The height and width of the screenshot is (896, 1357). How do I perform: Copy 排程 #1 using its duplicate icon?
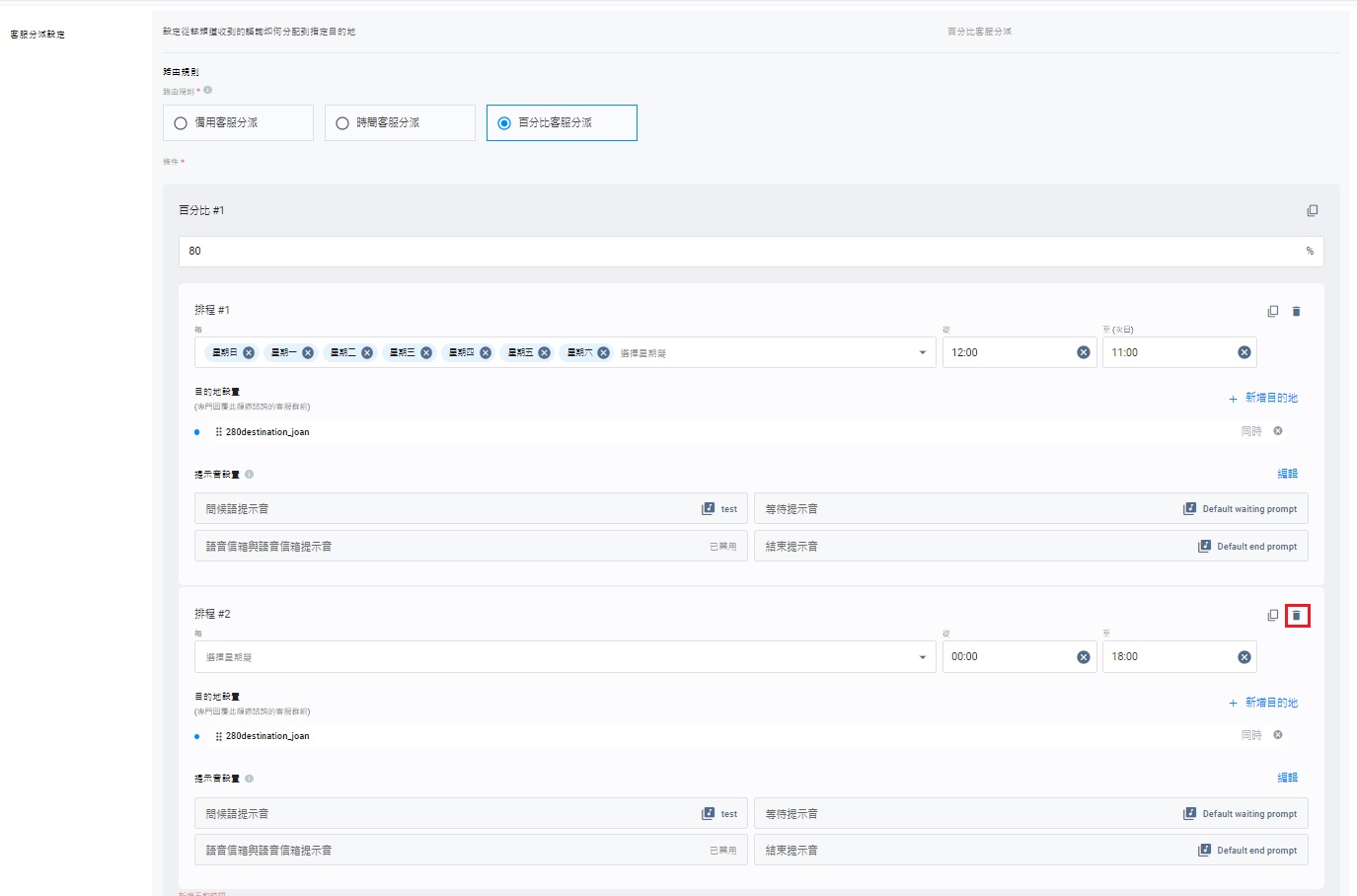point(1272,311)
